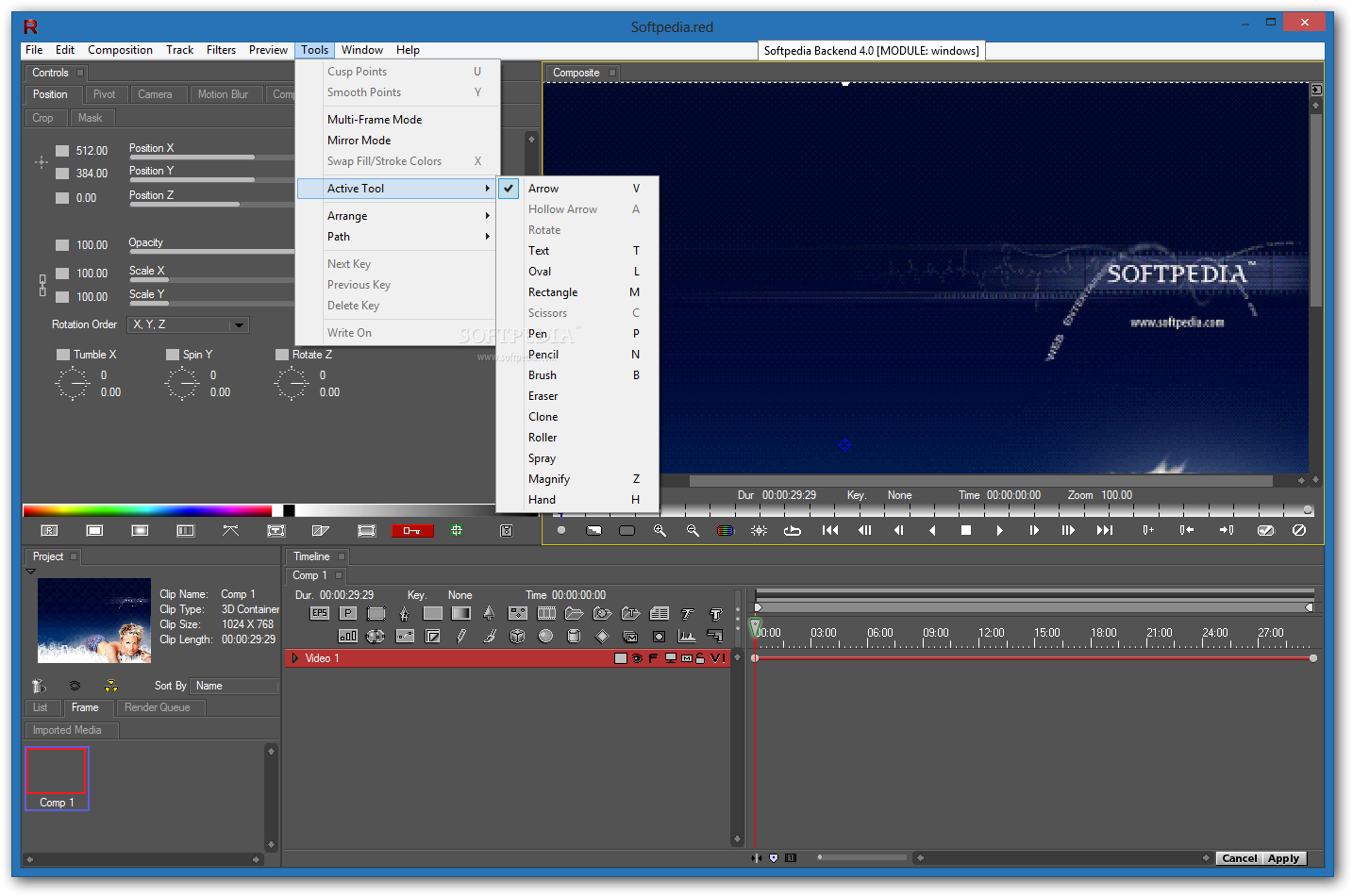
Task: Click the loop playback icon
Action: [793, 530]
